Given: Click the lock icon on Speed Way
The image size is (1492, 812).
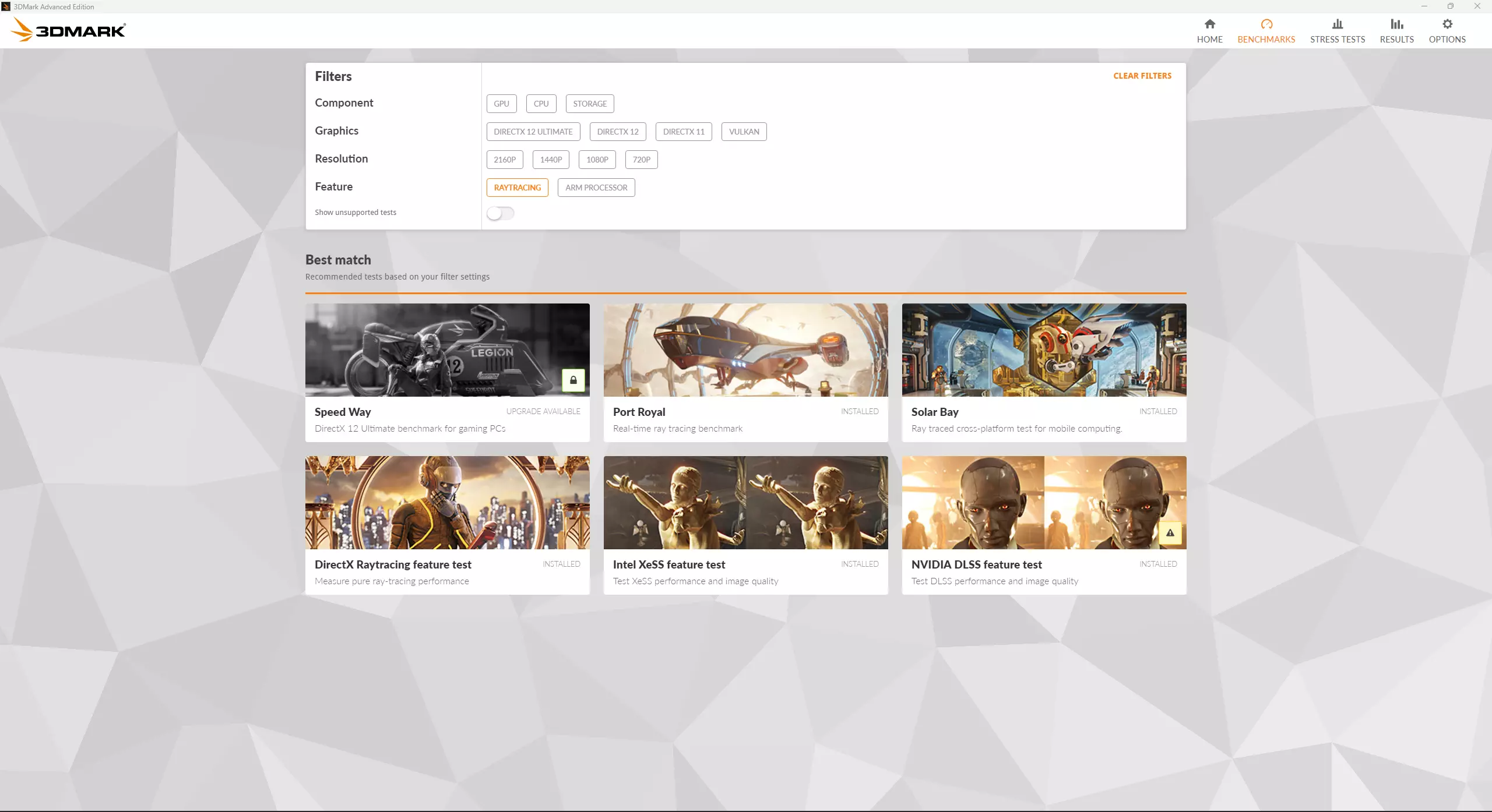Looking at the screenshot, I should 573,380.
